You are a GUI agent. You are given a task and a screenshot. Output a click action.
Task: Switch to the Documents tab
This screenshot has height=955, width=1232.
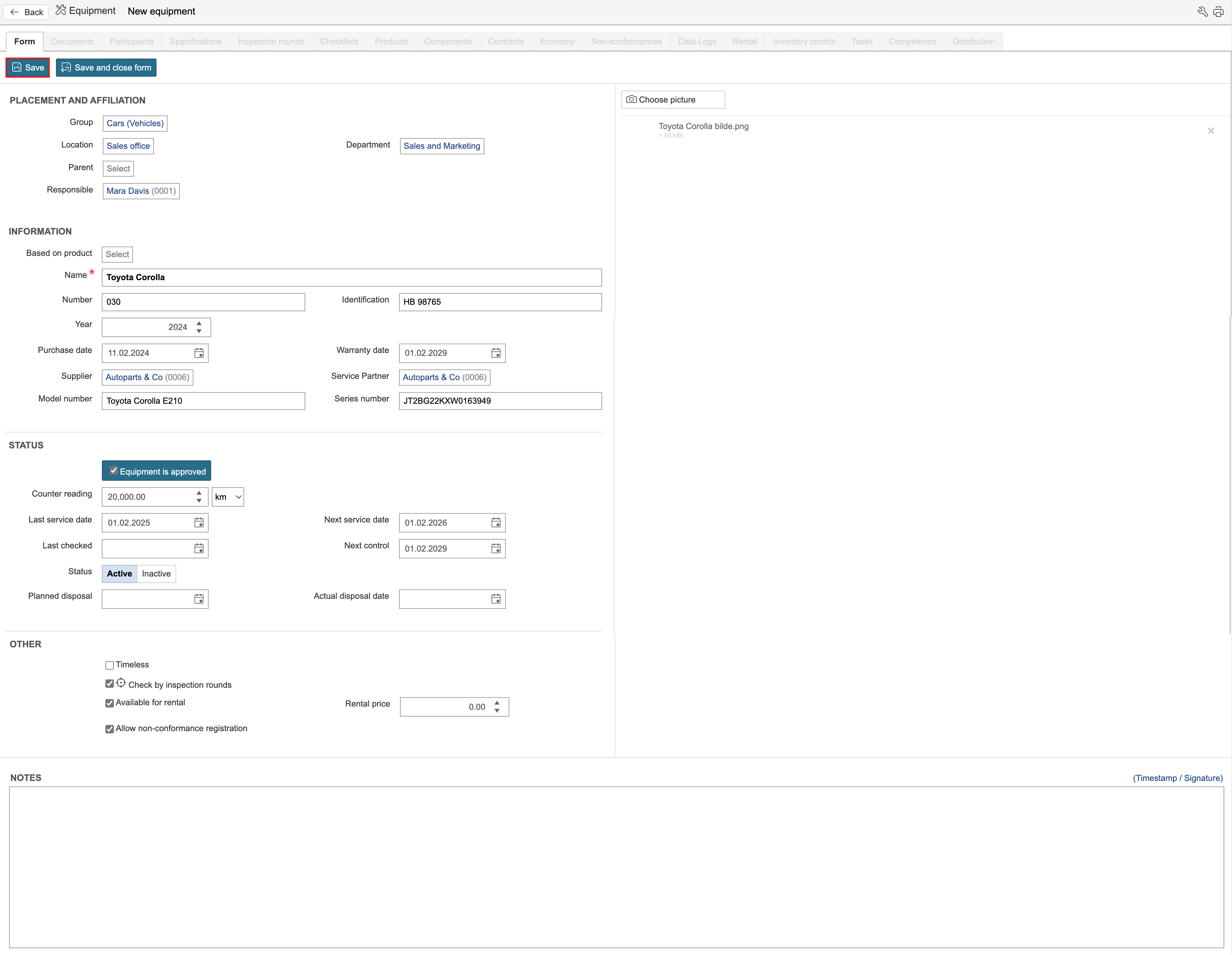tap(72, 41)
